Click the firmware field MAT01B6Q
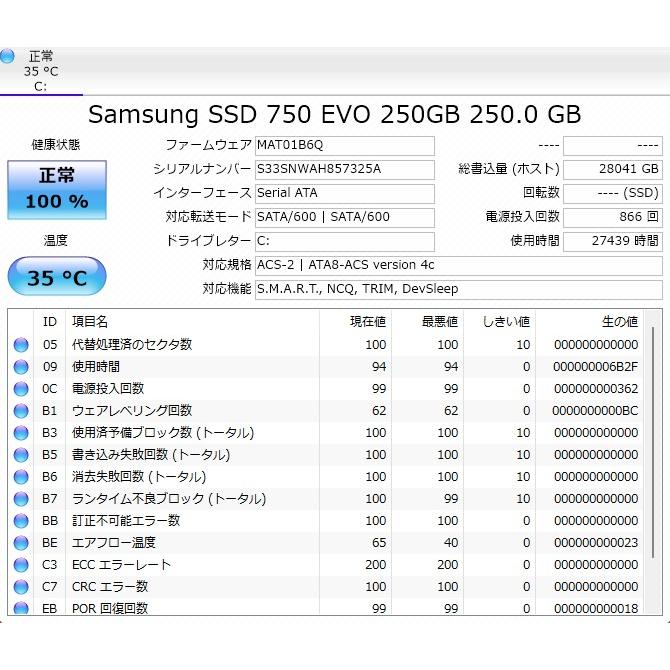Image resolution: width=670 pixels, height=670 pixels. point(345,146)
